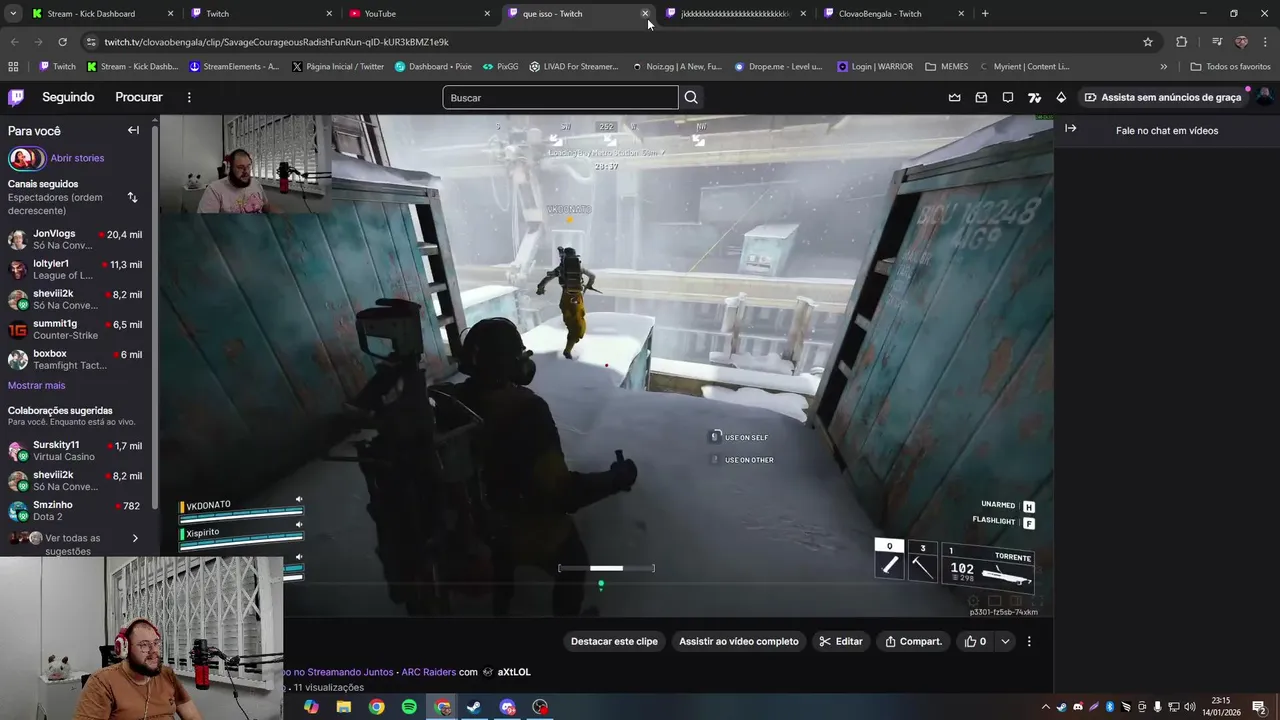Image resolution: width=1280 pixels, height=720 pixels.
Task: Open the tab search dropdown
Action: click(x=13, y=14)
